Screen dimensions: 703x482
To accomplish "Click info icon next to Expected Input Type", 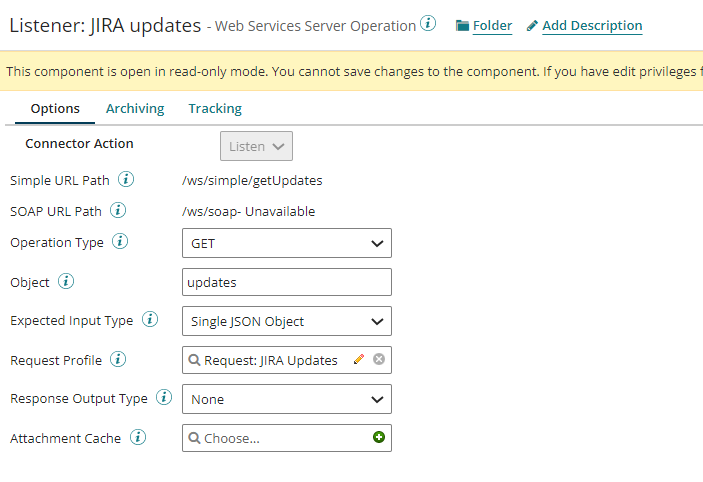I will tap(150, 320).
